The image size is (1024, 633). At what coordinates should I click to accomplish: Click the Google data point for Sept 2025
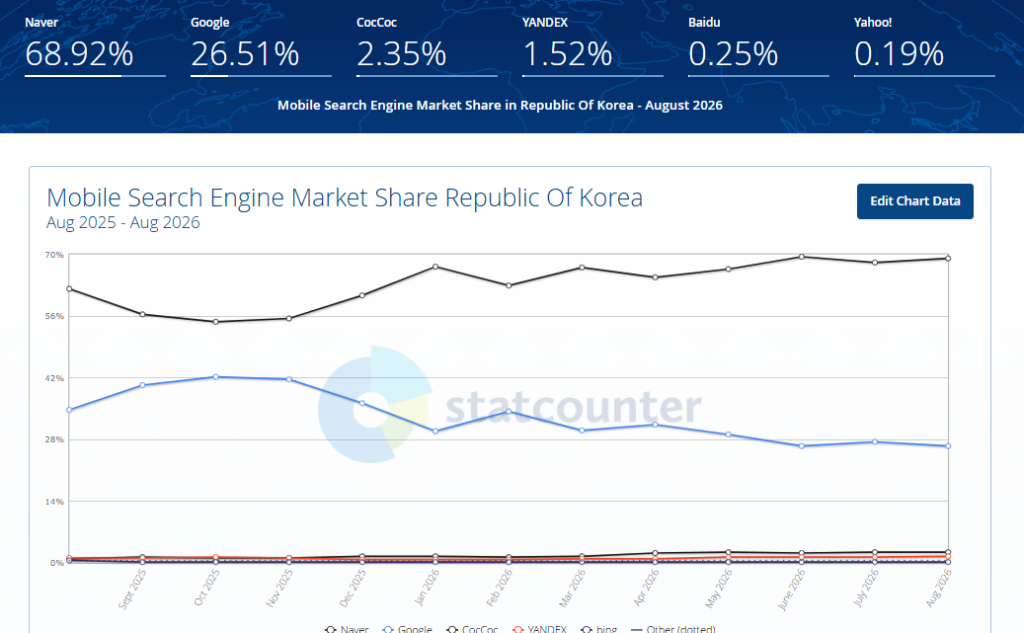click(x=142, y=385)
